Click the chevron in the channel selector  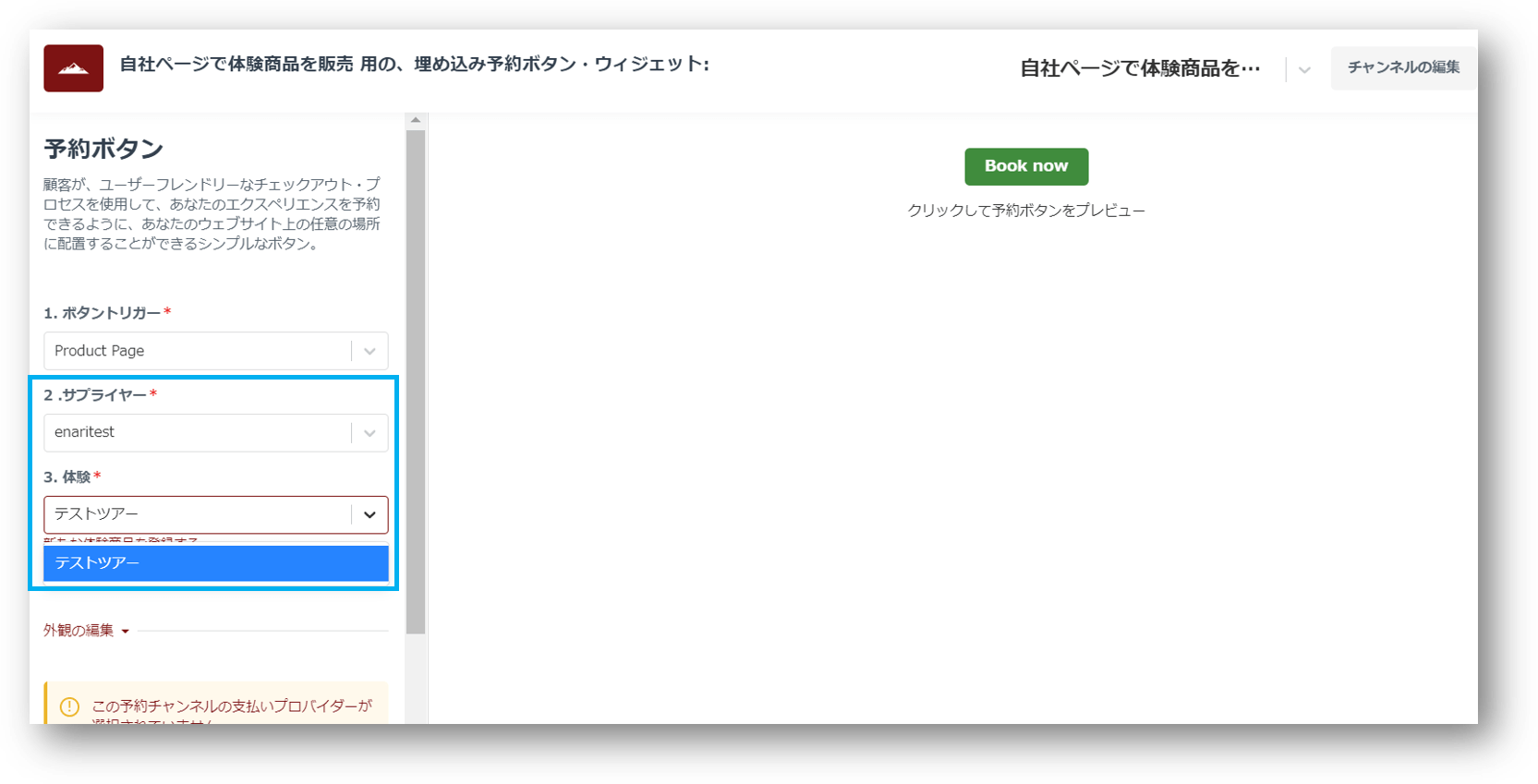[x=1303, y=69]
